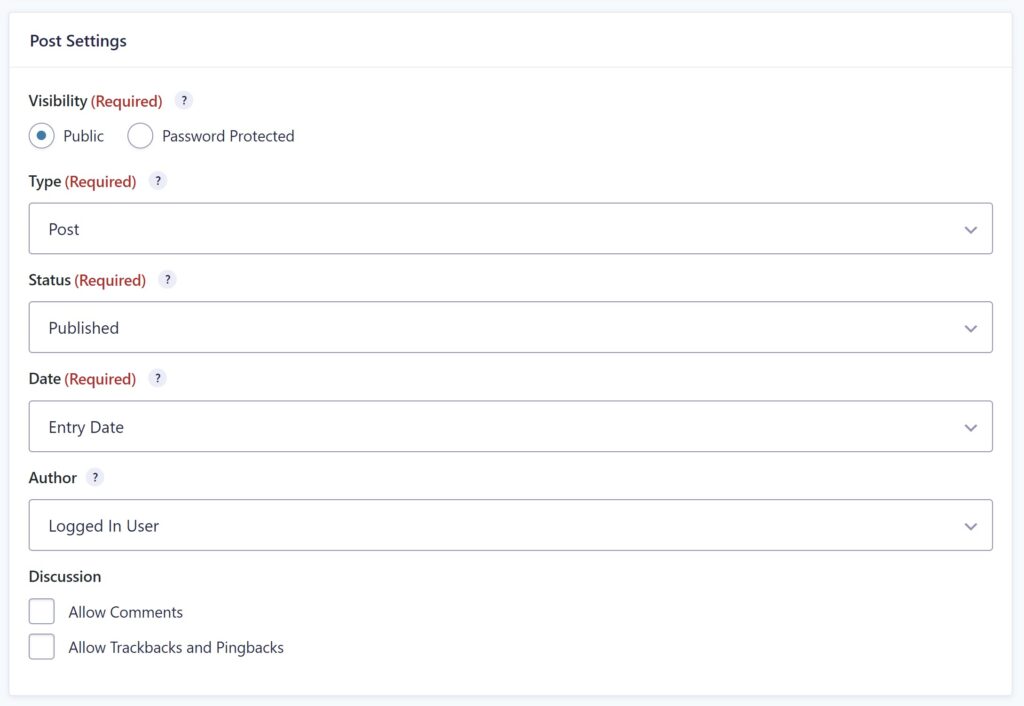Image resolution: width=1024 pixels, height=706 pixels.
Task: Click the Date help icon
Action: pyautogui.click(x=157, y=379)
